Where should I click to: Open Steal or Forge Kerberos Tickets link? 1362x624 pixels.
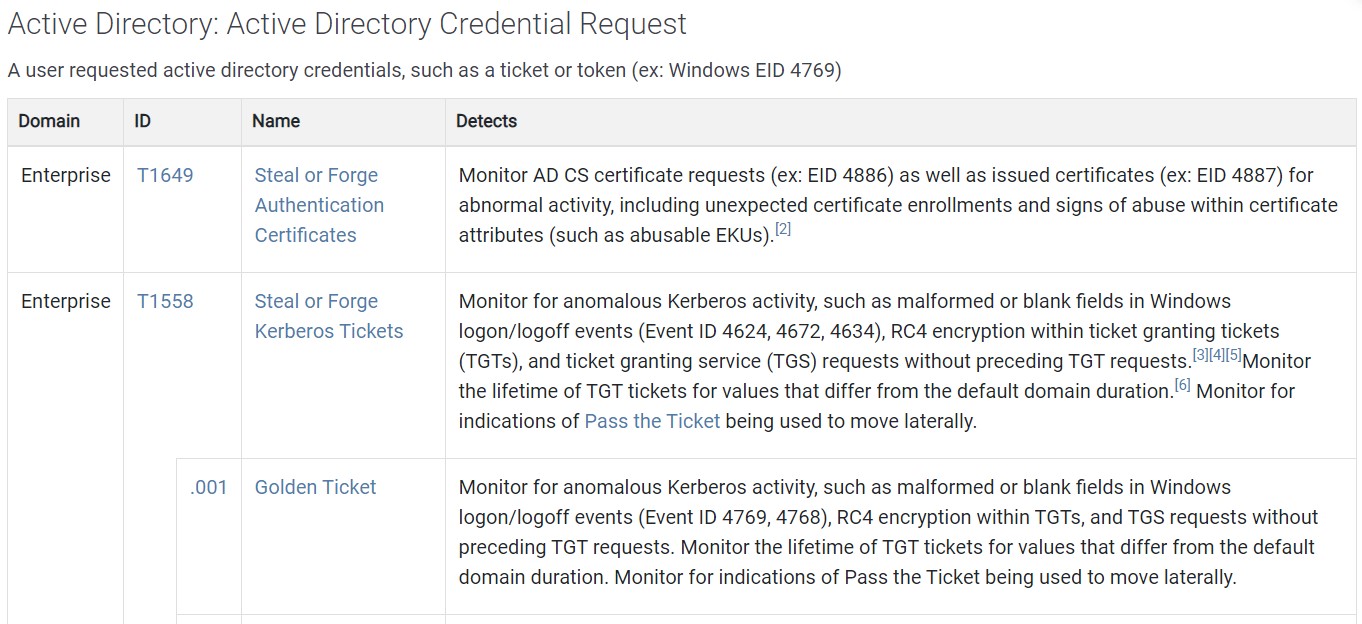(x=329, y=316)
